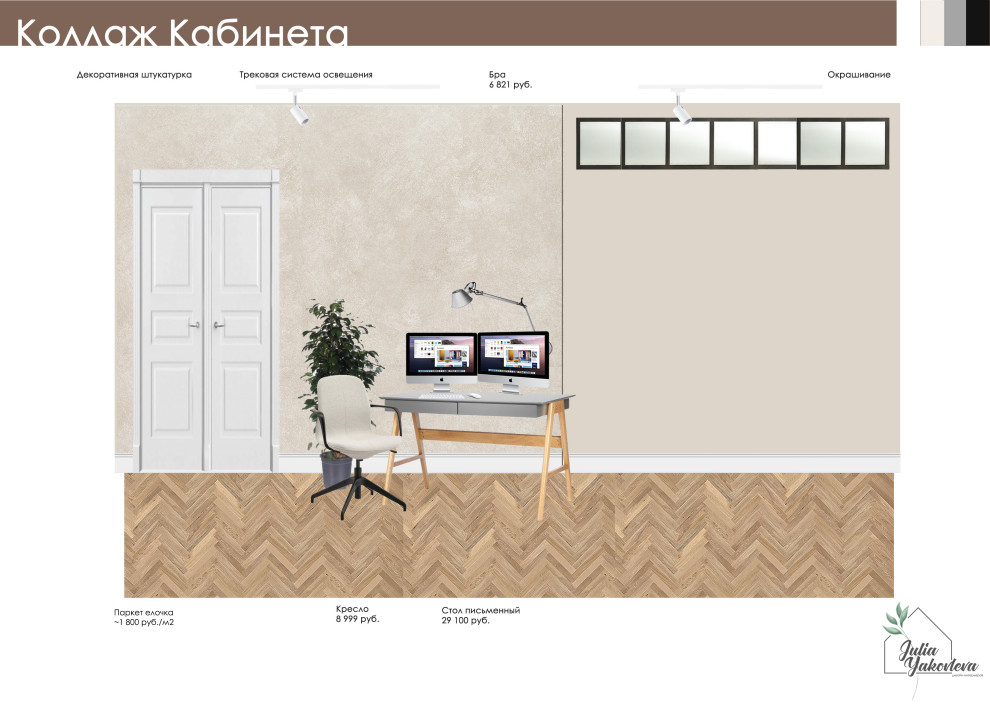Pick the gray color swatch
990x720 pixels.
pyautogui.click(x=955, y=22)
